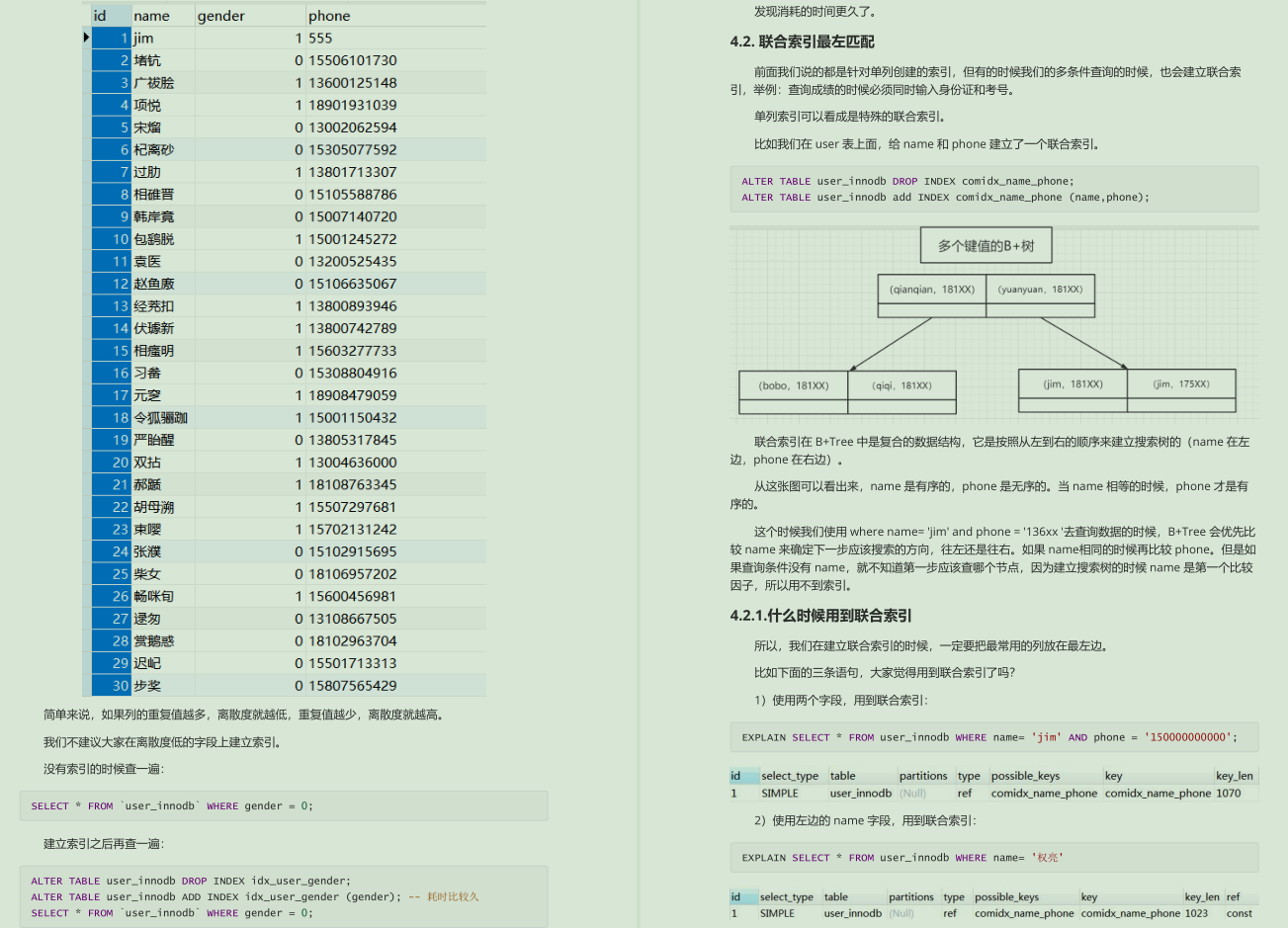Click the '(yuanyuan, 181XX)' tree node

(1040, 290)
